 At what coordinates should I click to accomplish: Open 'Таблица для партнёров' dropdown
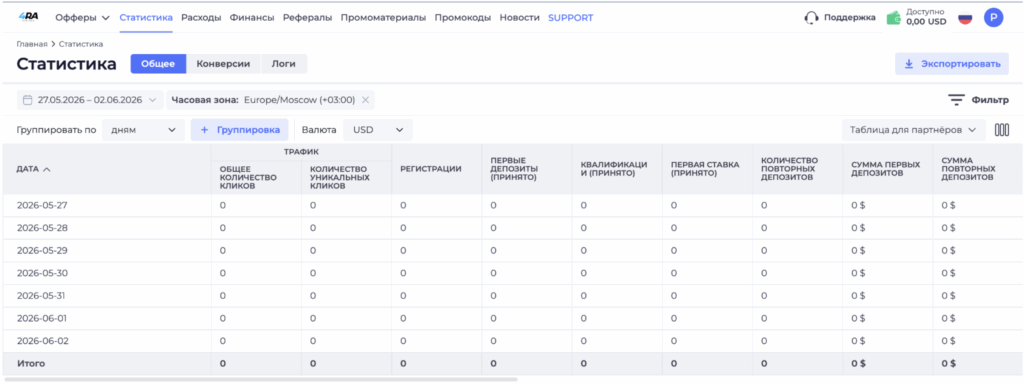click(914, 130)
